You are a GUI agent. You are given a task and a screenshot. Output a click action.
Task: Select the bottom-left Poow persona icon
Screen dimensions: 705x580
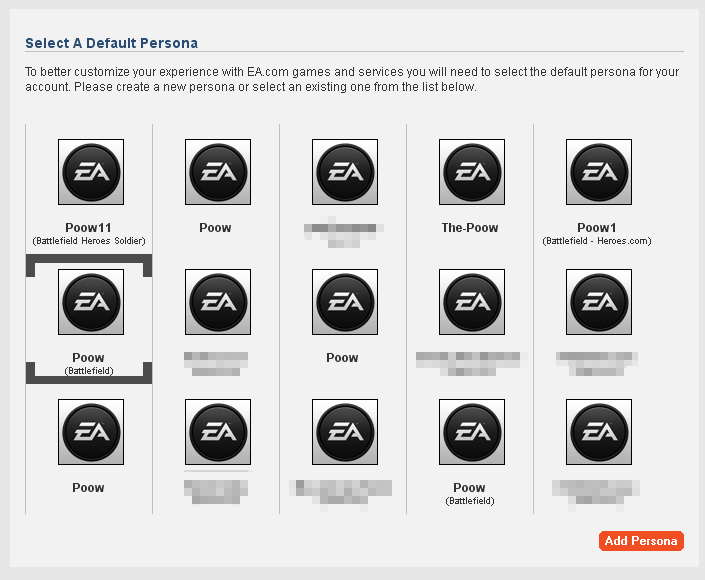(x=91, y=432)
